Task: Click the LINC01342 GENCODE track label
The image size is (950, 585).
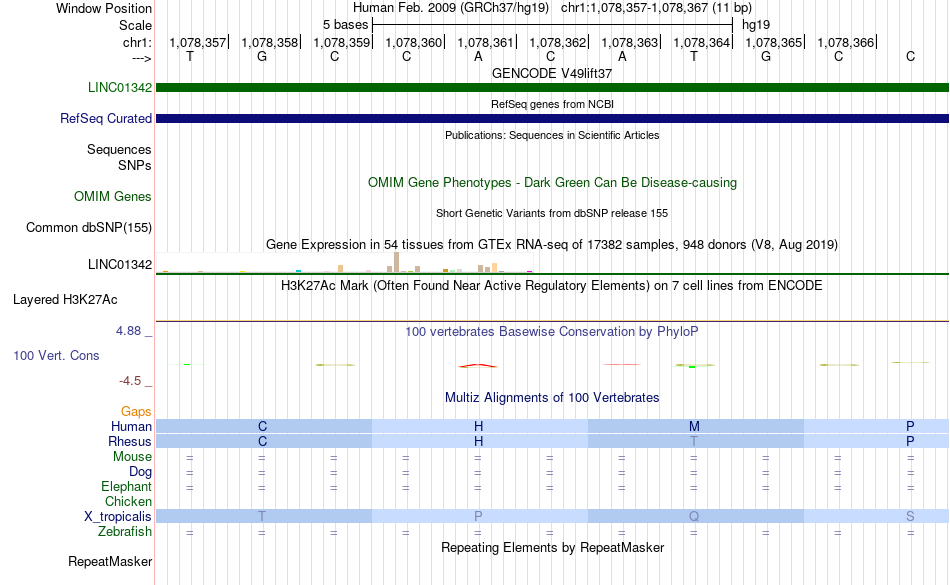Action: (120, 87)
